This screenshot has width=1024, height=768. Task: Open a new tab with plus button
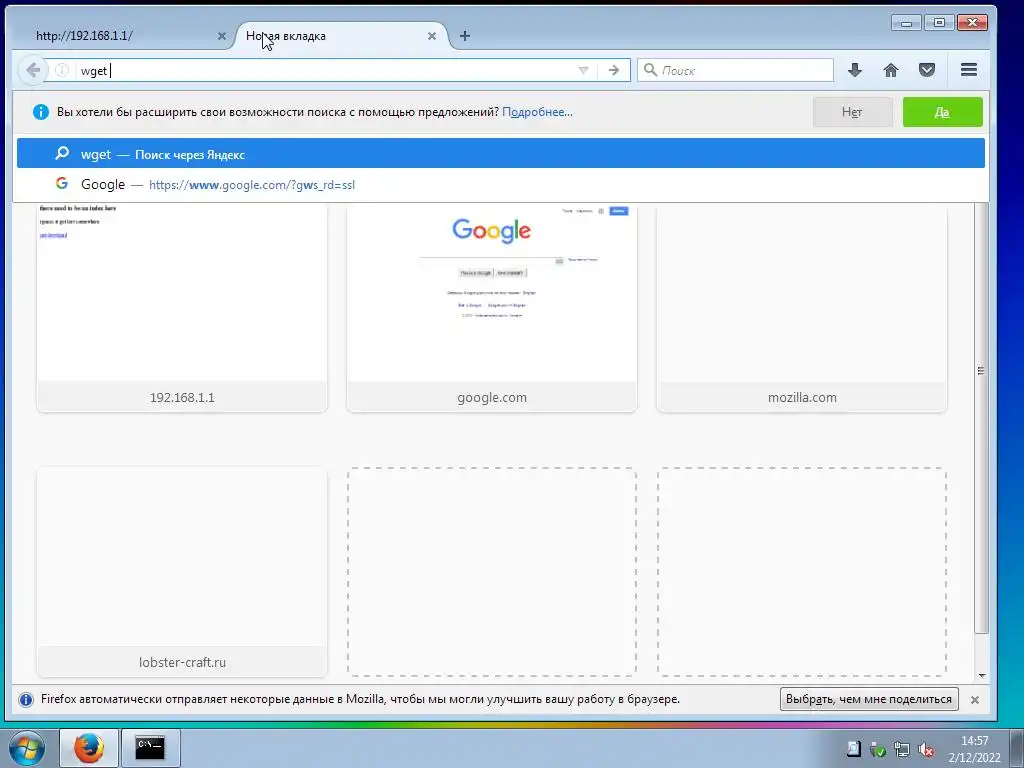tap(464, 36)
